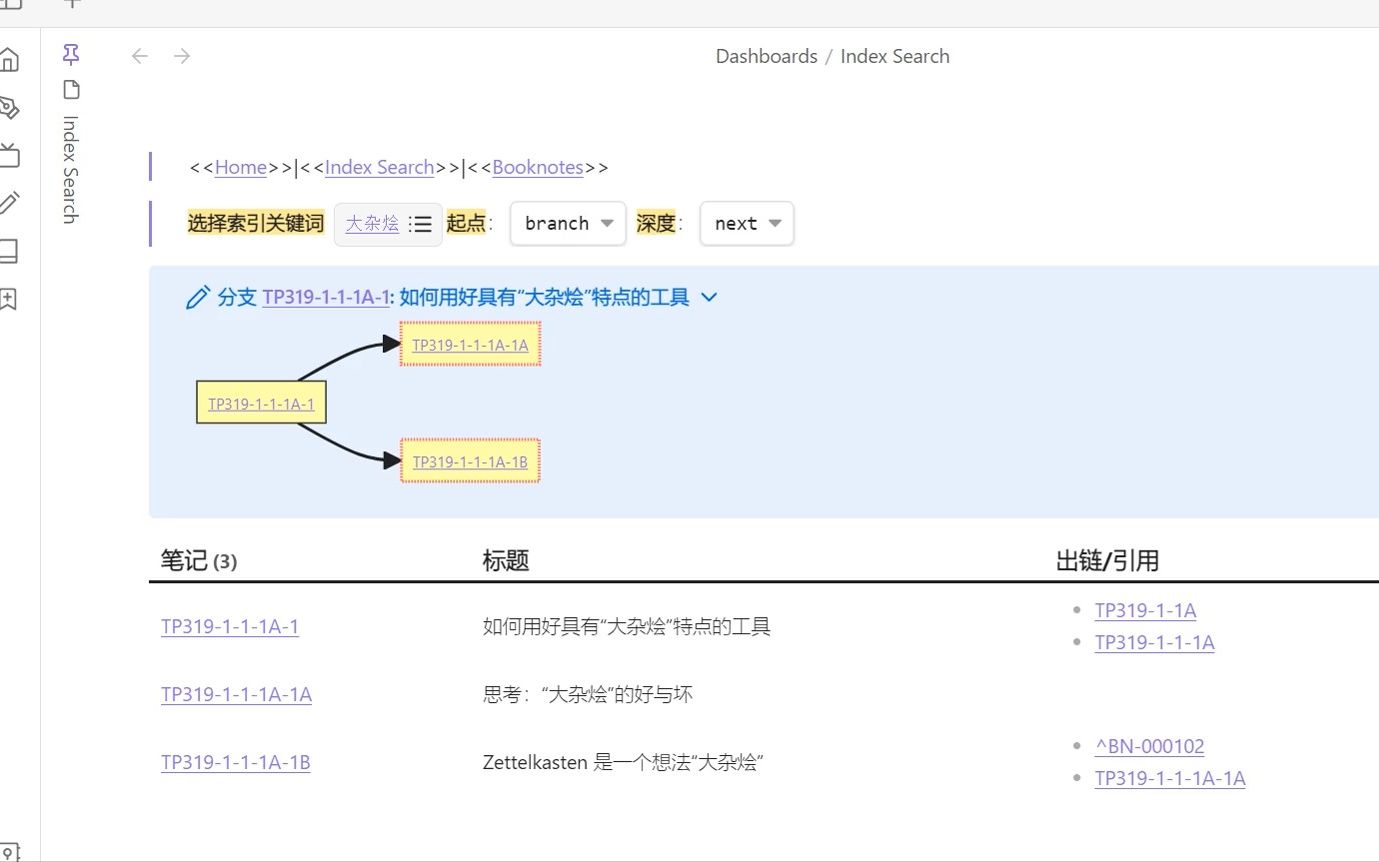1379x862 pixels.
Task: Open the 深度 next dropdown
Action: [747, 223]
